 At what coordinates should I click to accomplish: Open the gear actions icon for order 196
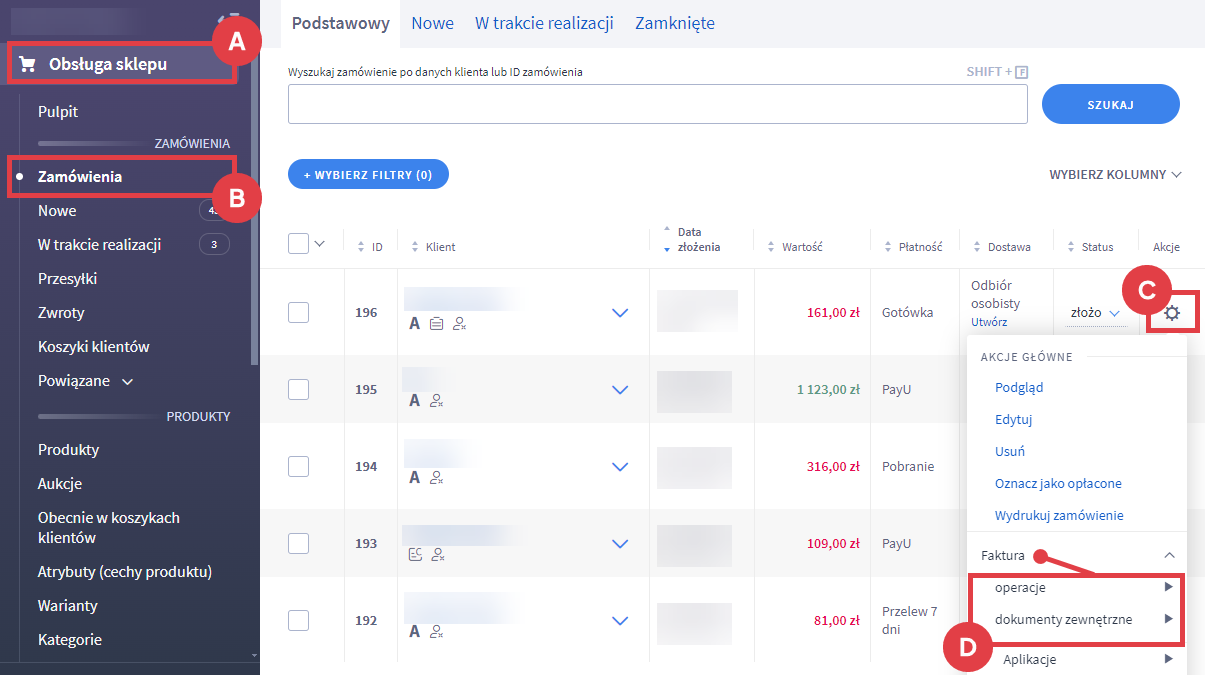[x=1172, y=313]
